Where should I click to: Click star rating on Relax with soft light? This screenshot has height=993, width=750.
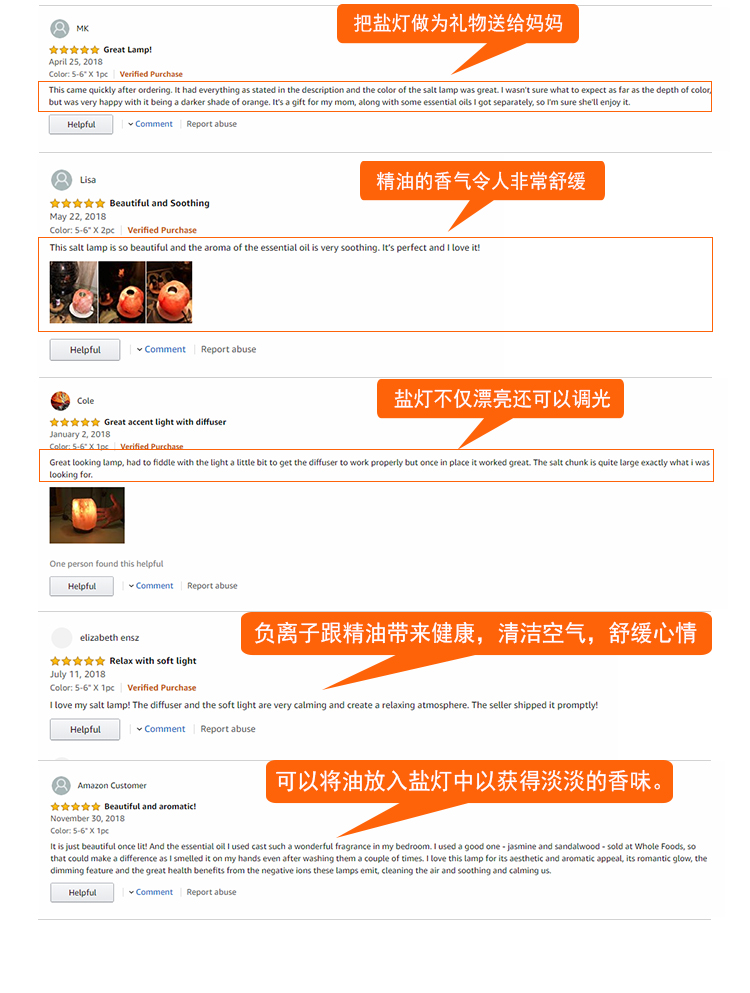click(77, 661)
